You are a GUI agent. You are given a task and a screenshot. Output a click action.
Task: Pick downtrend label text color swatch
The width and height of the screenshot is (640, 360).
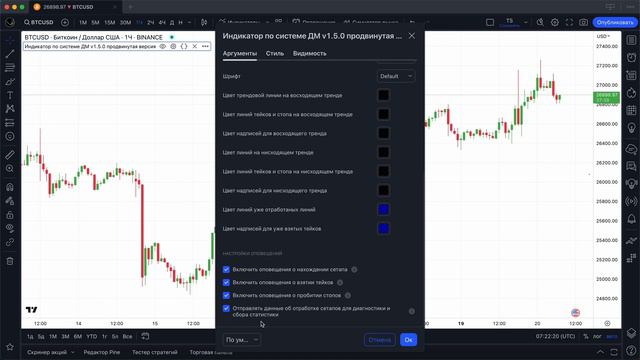383,190
